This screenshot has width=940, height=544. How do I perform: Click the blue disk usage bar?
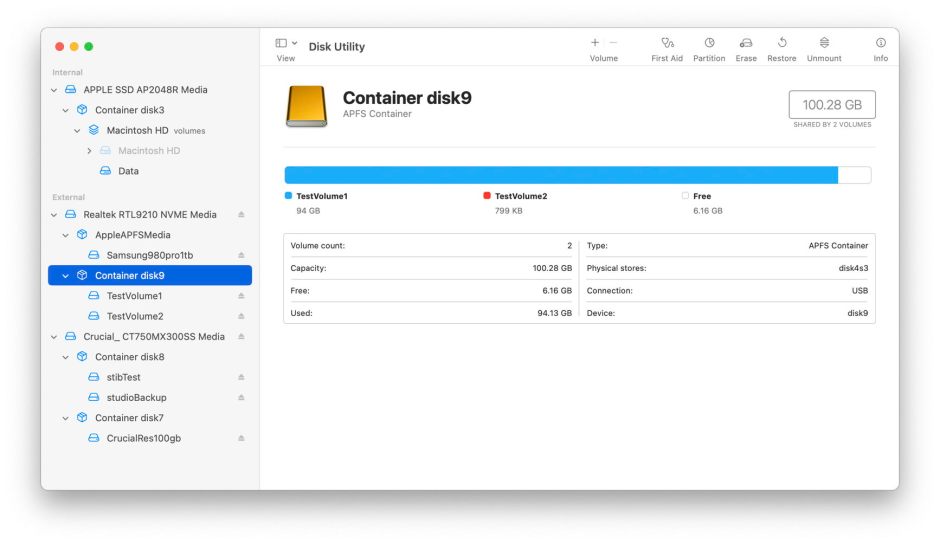tap(560, 175)
